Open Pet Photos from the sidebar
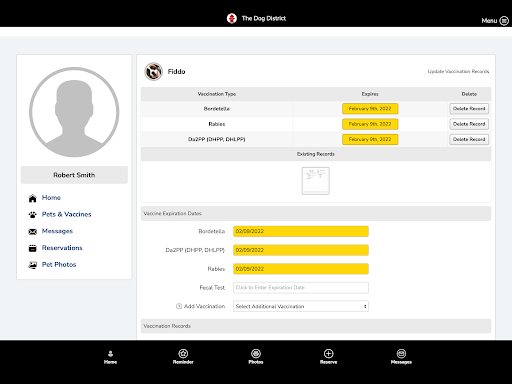This screenshot has height=384, width=512. [59, 264]
